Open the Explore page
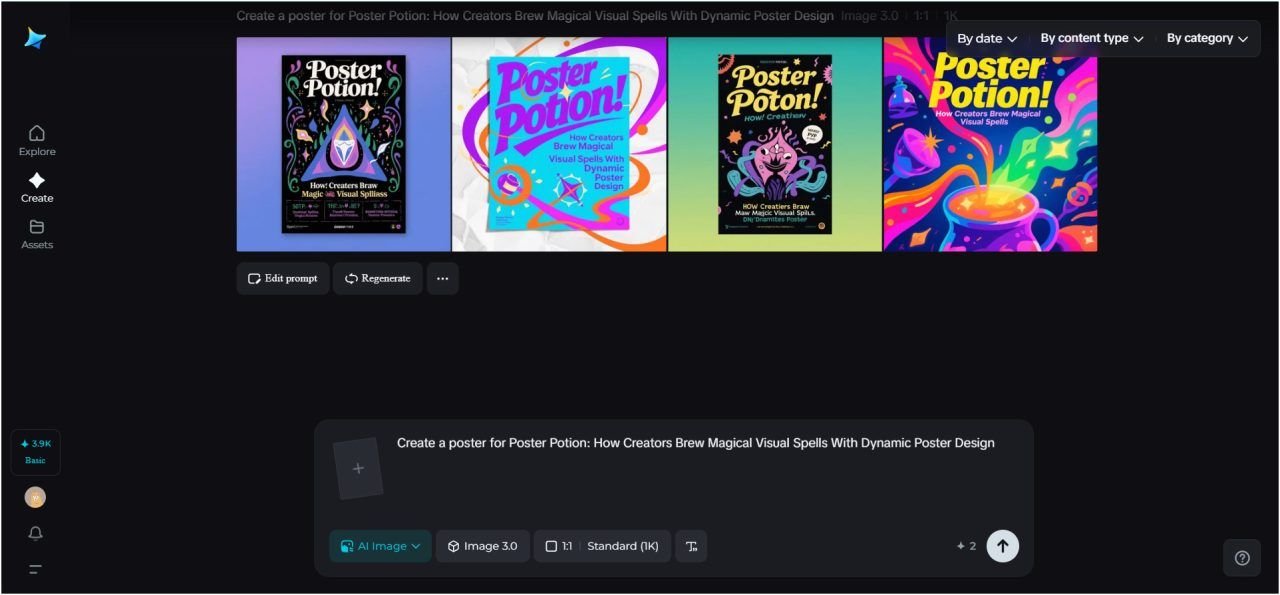Screen dimensions: 1280x595 (x=37, y=140)
